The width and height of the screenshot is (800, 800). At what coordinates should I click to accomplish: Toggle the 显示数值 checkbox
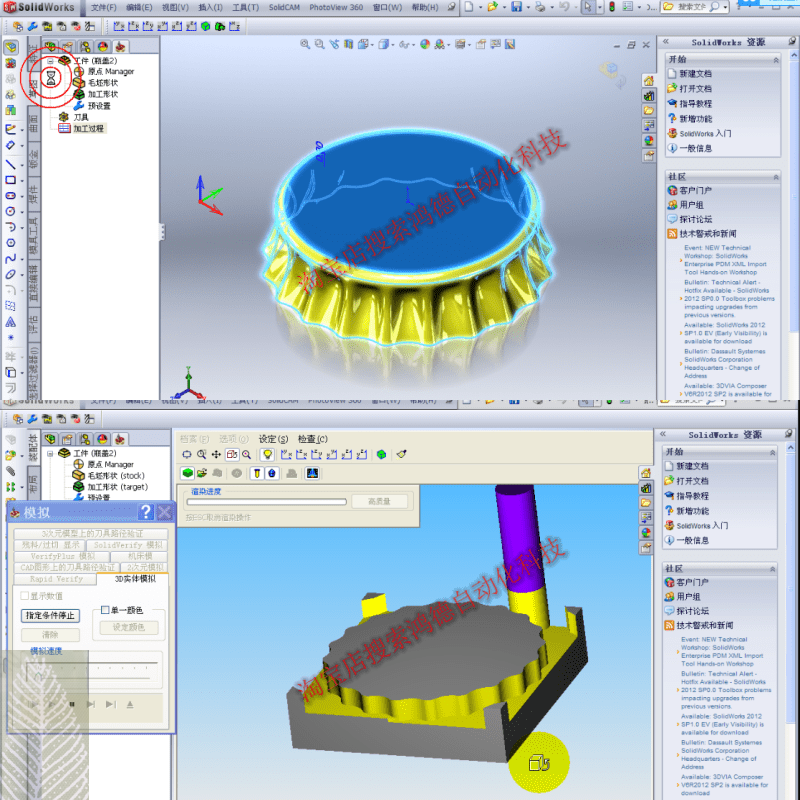pyautogui.click(x=24, y=595)
